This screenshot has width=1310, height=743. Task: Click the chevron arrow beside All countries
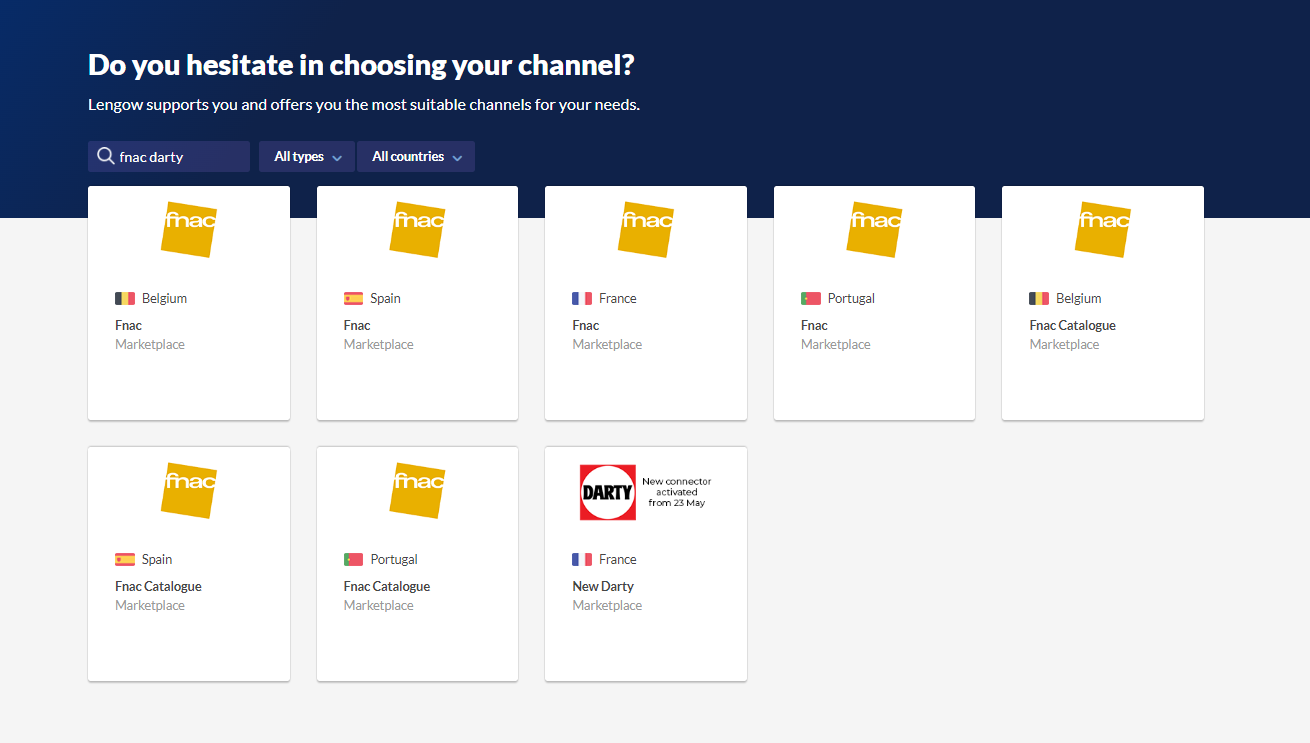[x=457, y=158]
